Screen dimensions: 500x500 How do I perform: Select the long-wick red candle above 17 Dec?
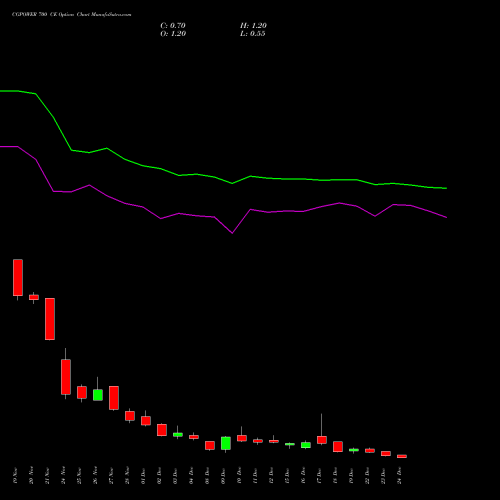(322, 440)
